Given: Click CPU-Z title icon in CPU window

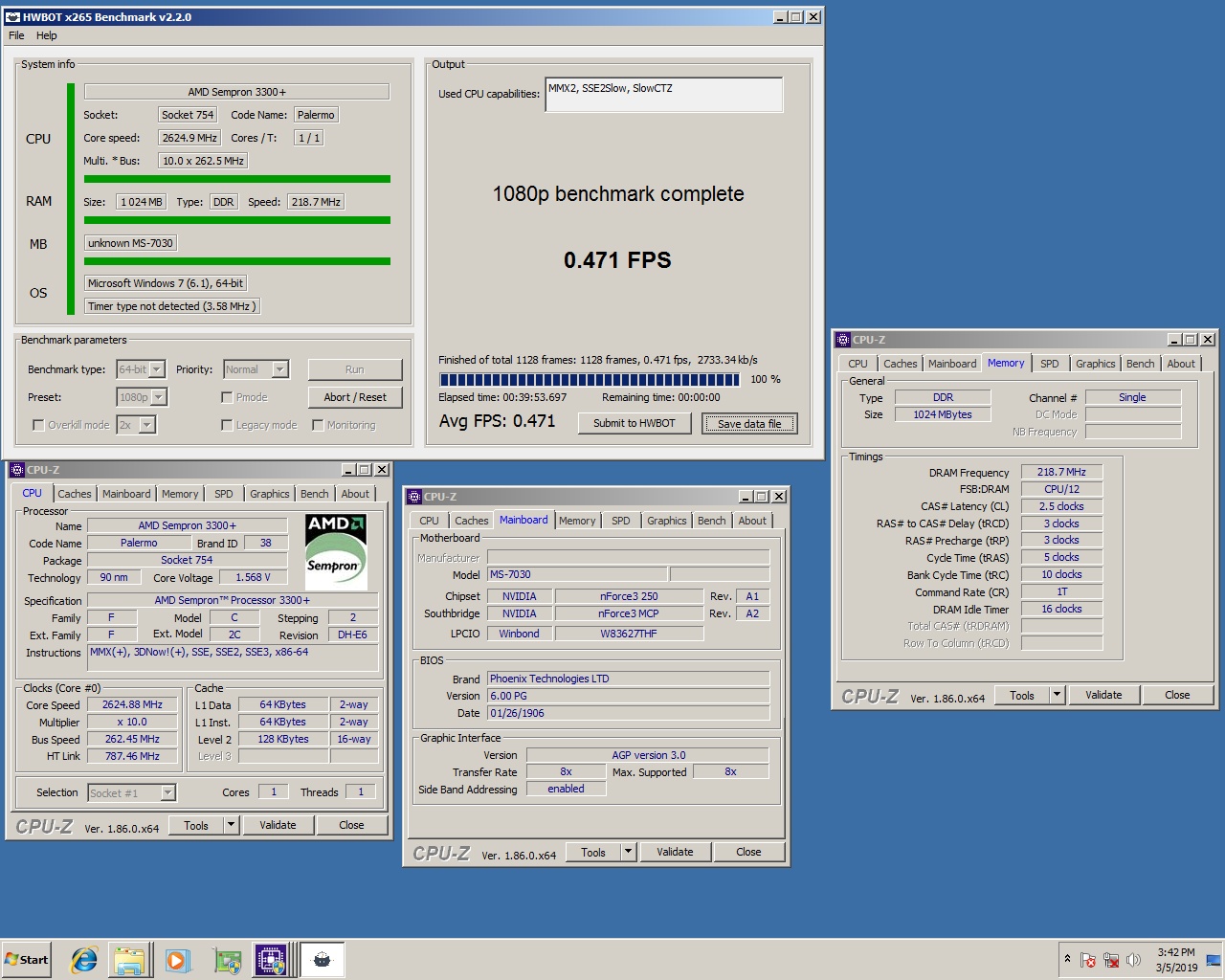Looking at the screenshot, I should coord(17,470).
